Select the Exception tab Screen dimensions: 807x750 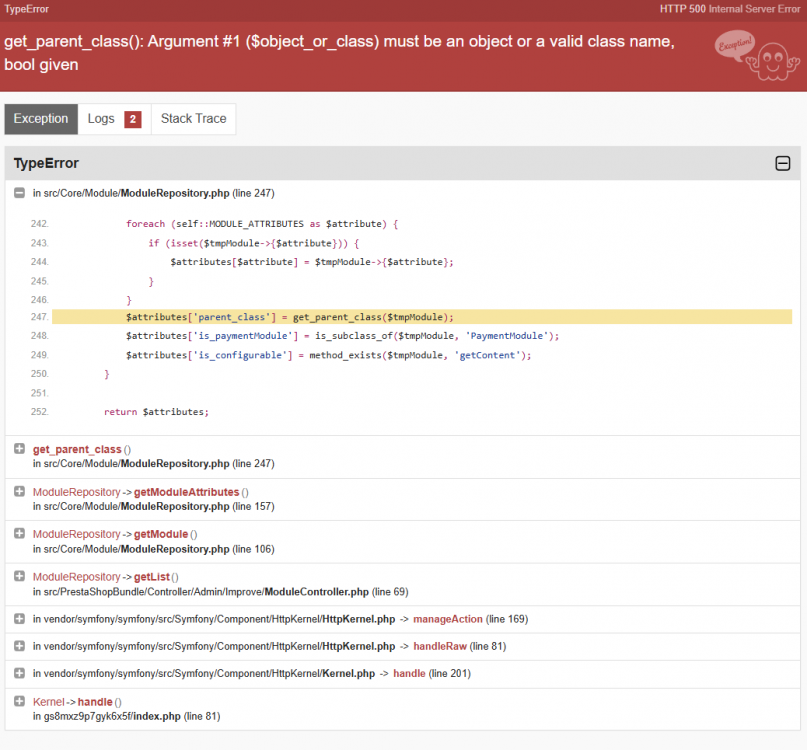click(40, 118)
